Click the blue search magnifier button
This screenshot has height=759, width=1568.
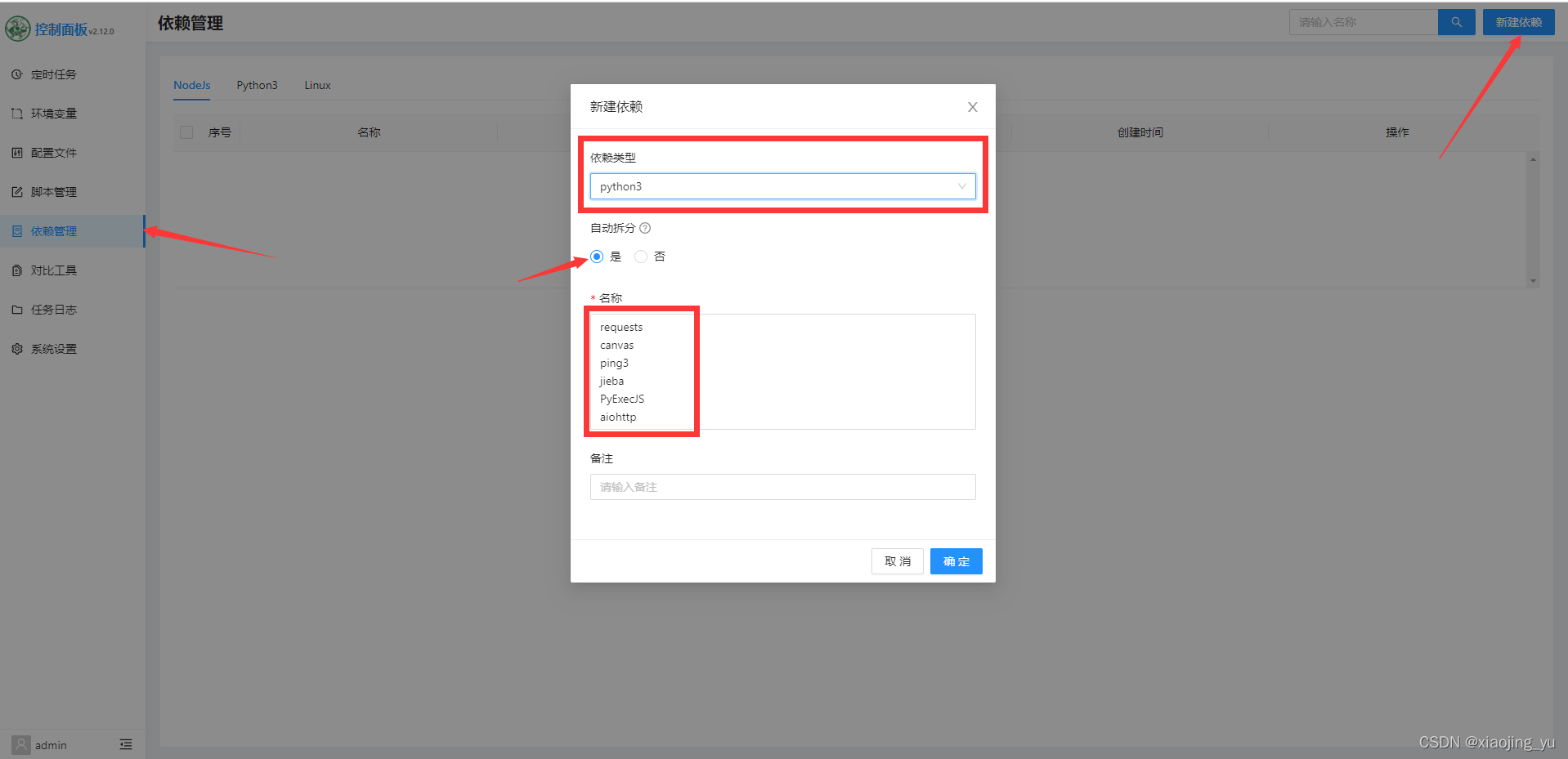pos(1456,22)
